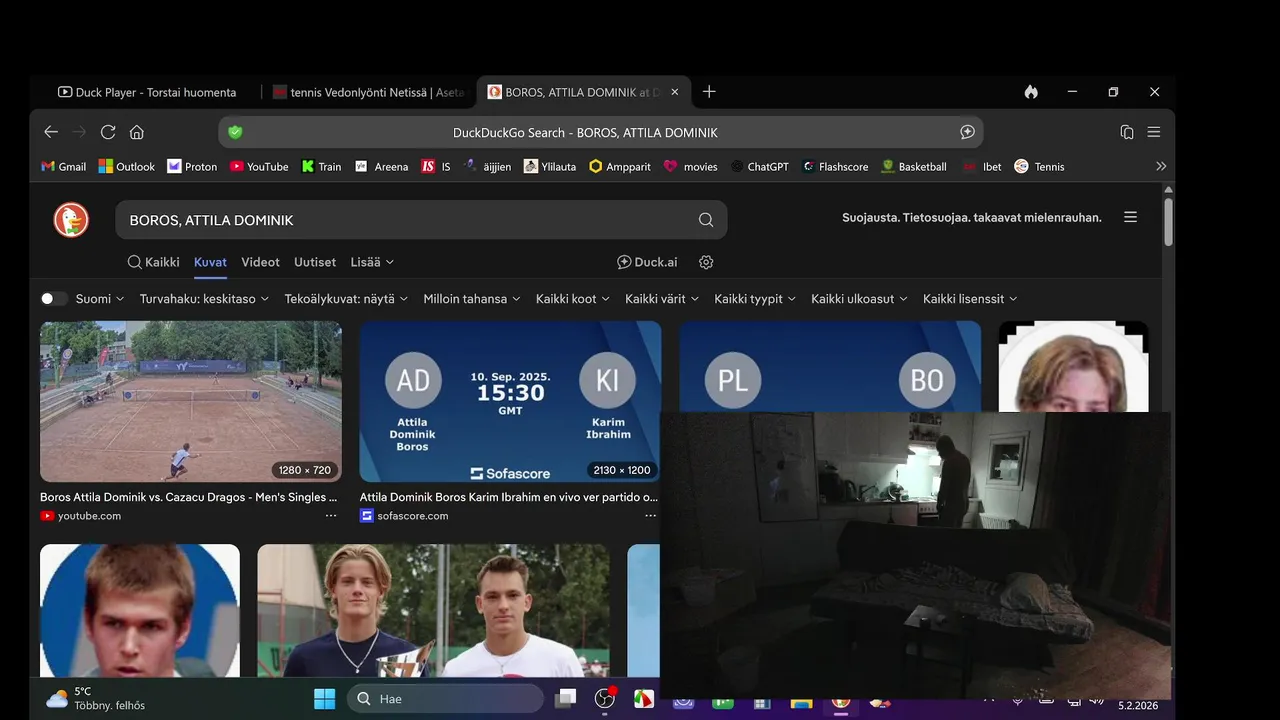Open the äijjien bookmark
Viewport: 1280px width, 720px height.
tap(488, 167)
